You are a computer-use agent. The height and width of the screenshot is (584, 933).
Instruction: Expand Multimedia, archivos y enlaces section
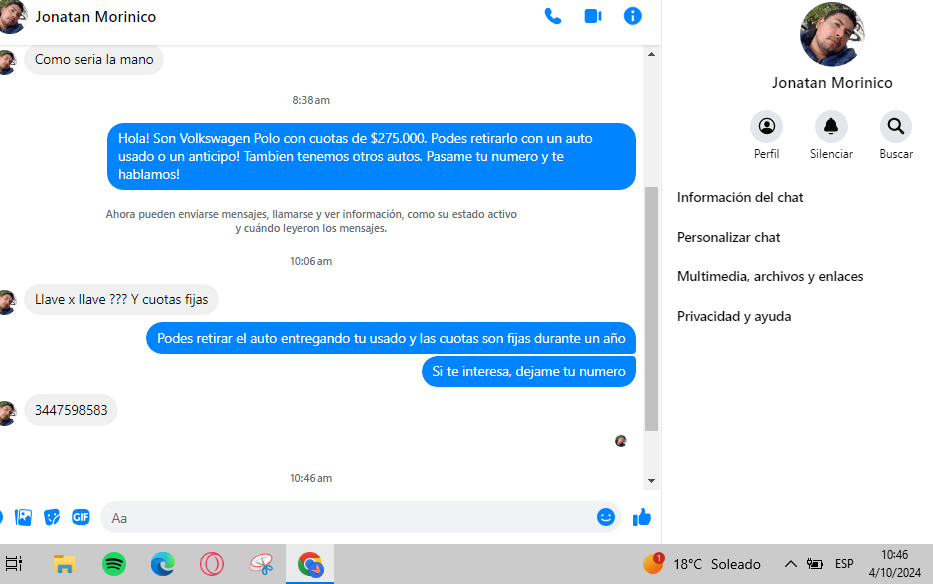pyautogui.click(x=770, y=277)
